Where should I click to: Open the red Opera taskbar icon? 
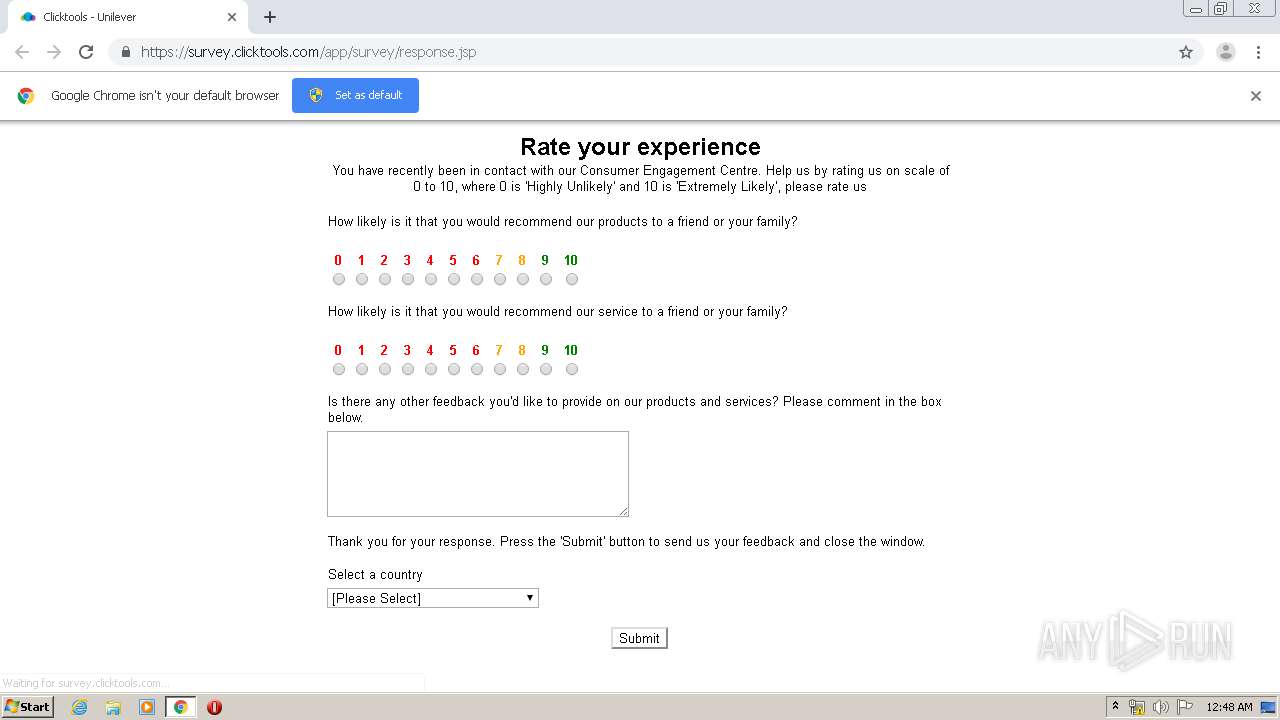(x=214, y=707)
